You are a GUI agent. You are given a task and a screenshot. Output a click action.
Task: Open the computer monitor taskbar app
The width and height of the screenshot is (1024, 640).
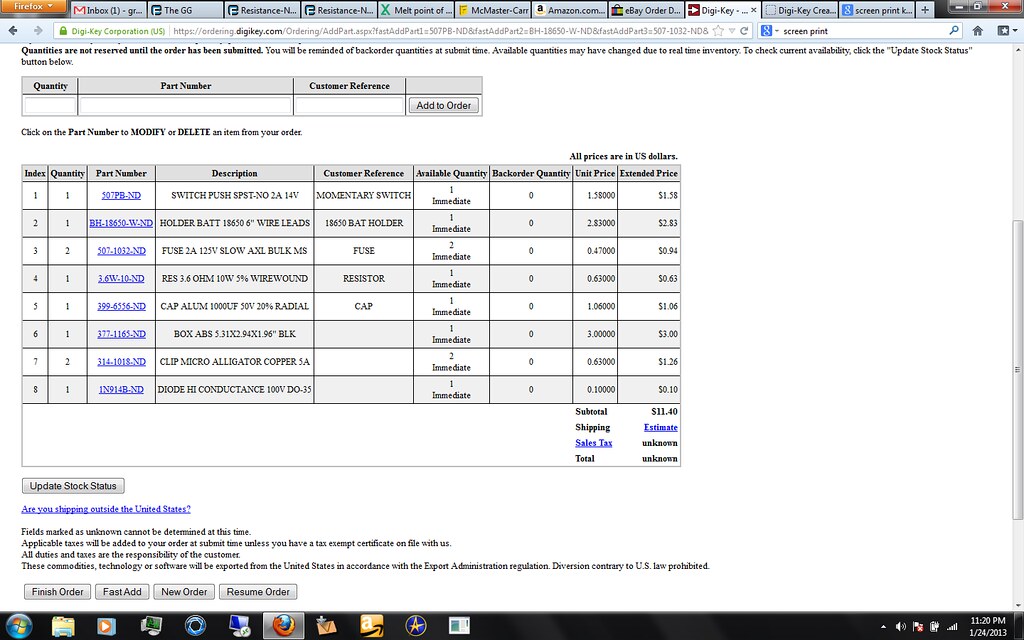pyautogui.click(x=151, y=626)
